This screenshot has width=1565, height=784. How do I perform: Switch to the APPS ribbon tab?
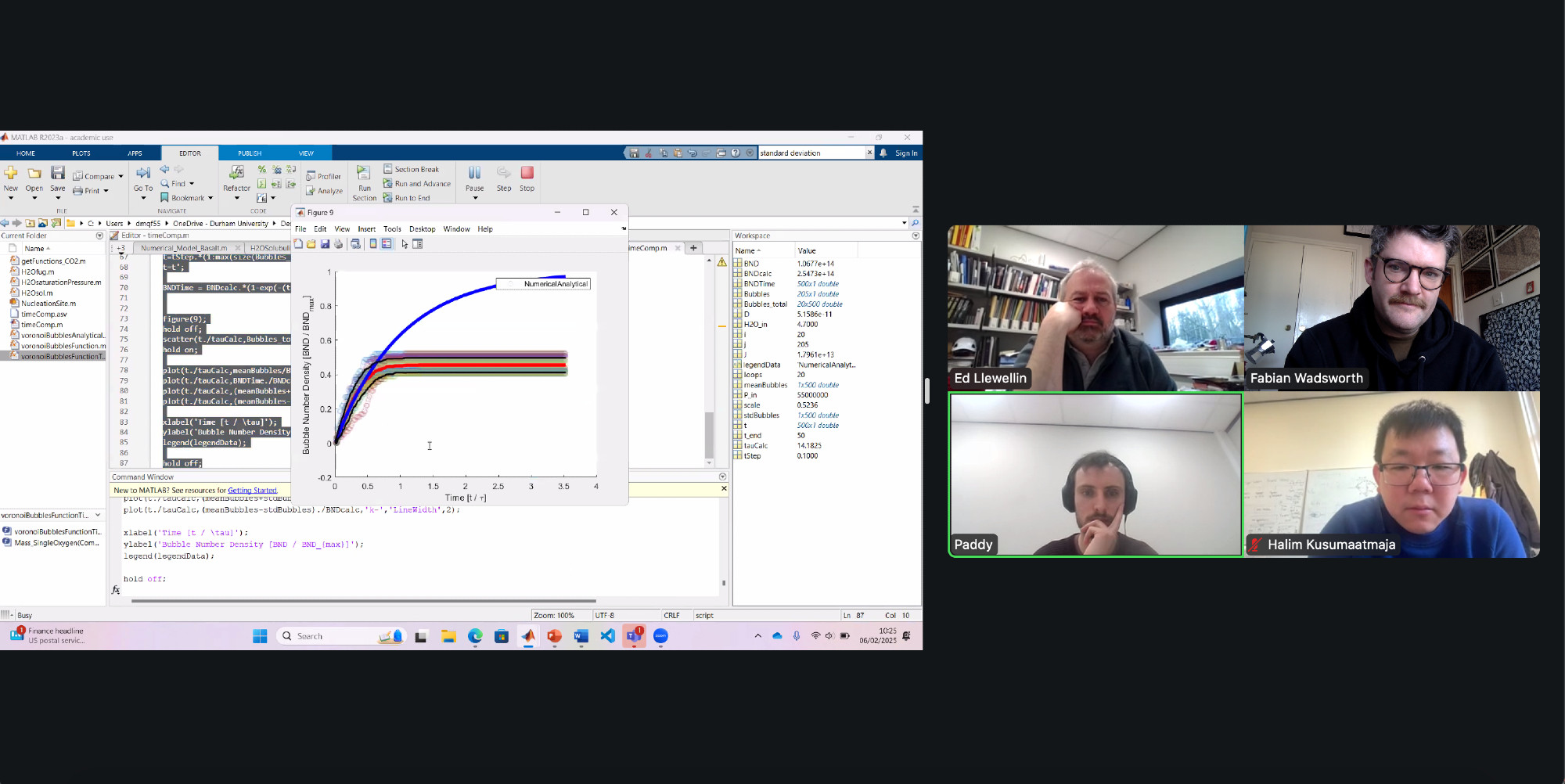135,153
